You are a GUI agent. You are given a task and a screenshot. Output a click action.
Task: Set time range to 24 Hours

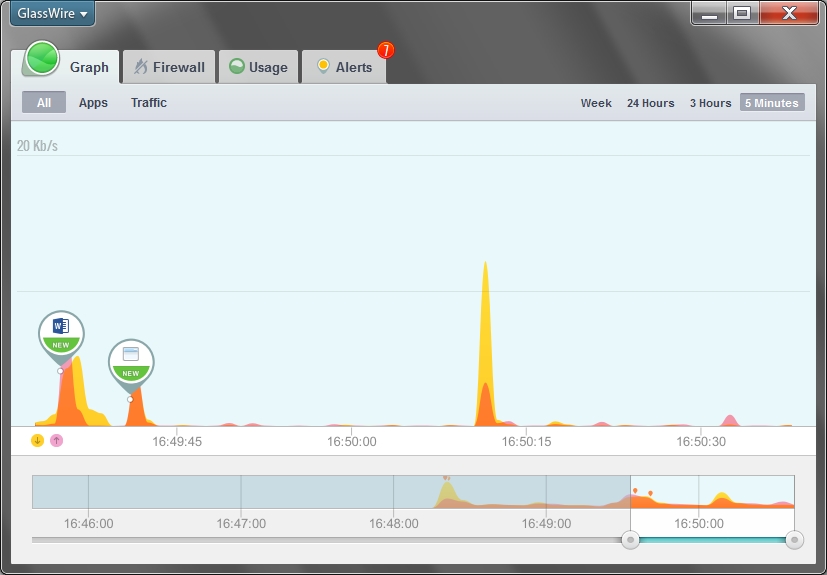(650, 103)
